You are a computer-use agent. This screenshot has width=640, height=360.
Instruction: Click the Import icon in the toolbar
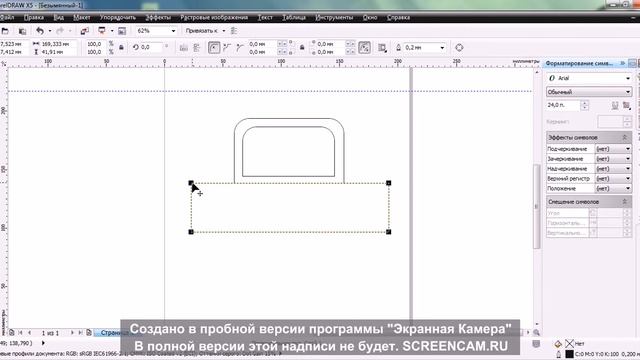click(84, 31)
